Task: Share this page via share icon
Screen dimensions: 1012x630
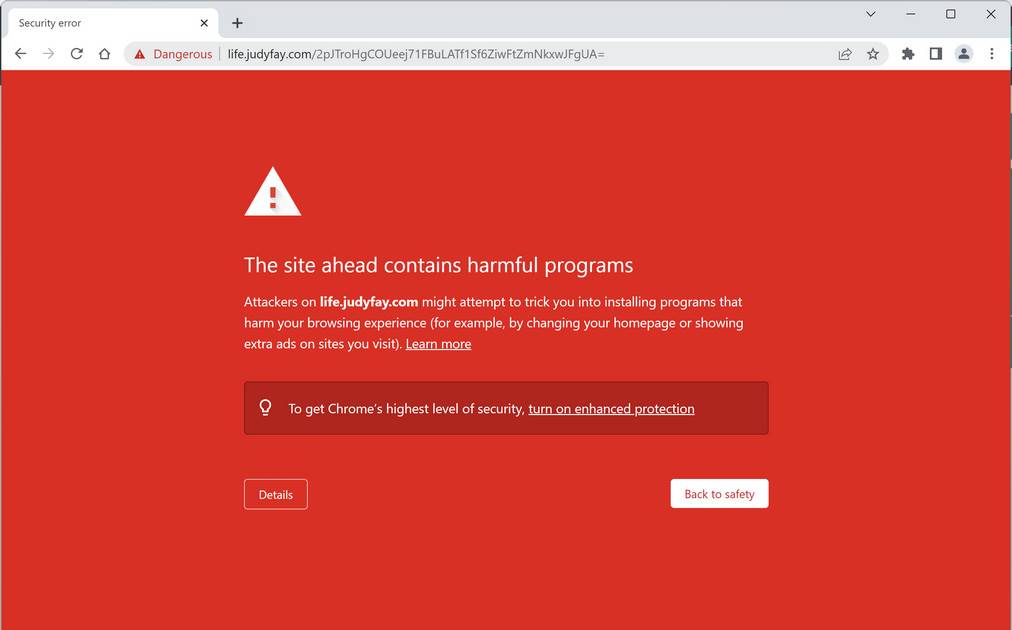Action: pos(845,54)
